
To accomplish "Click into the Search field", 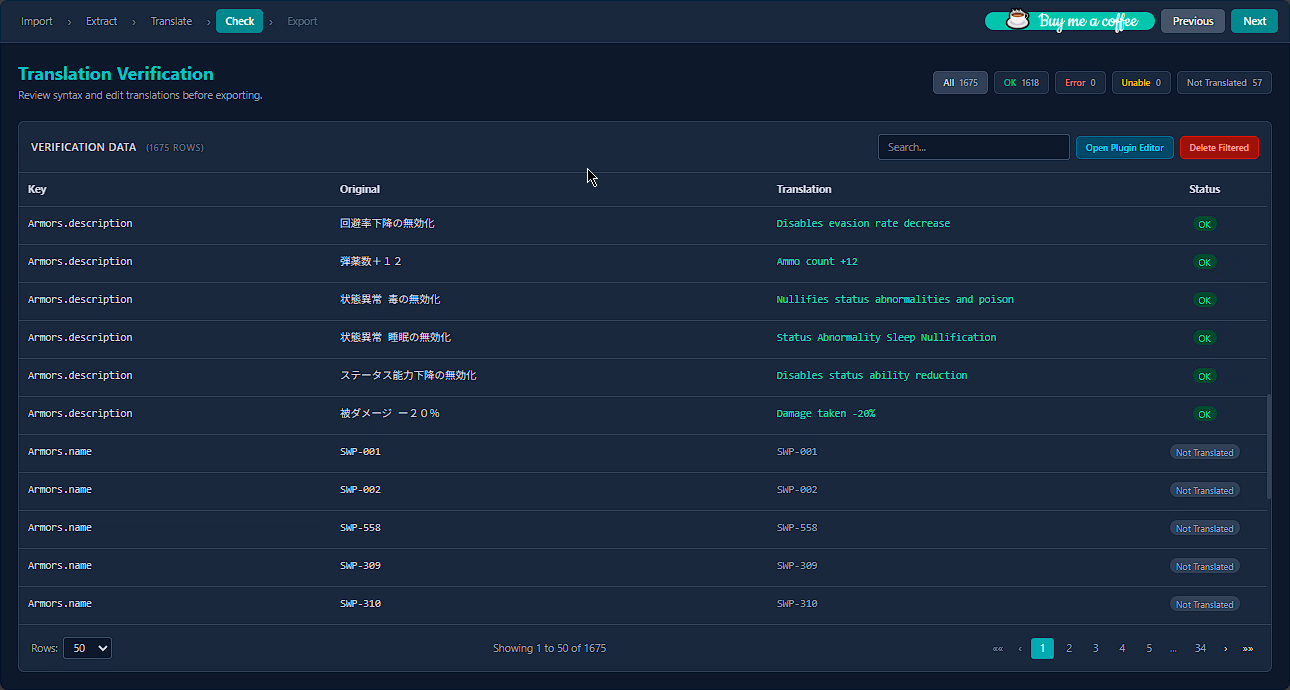I will click(x=973, y=147).
